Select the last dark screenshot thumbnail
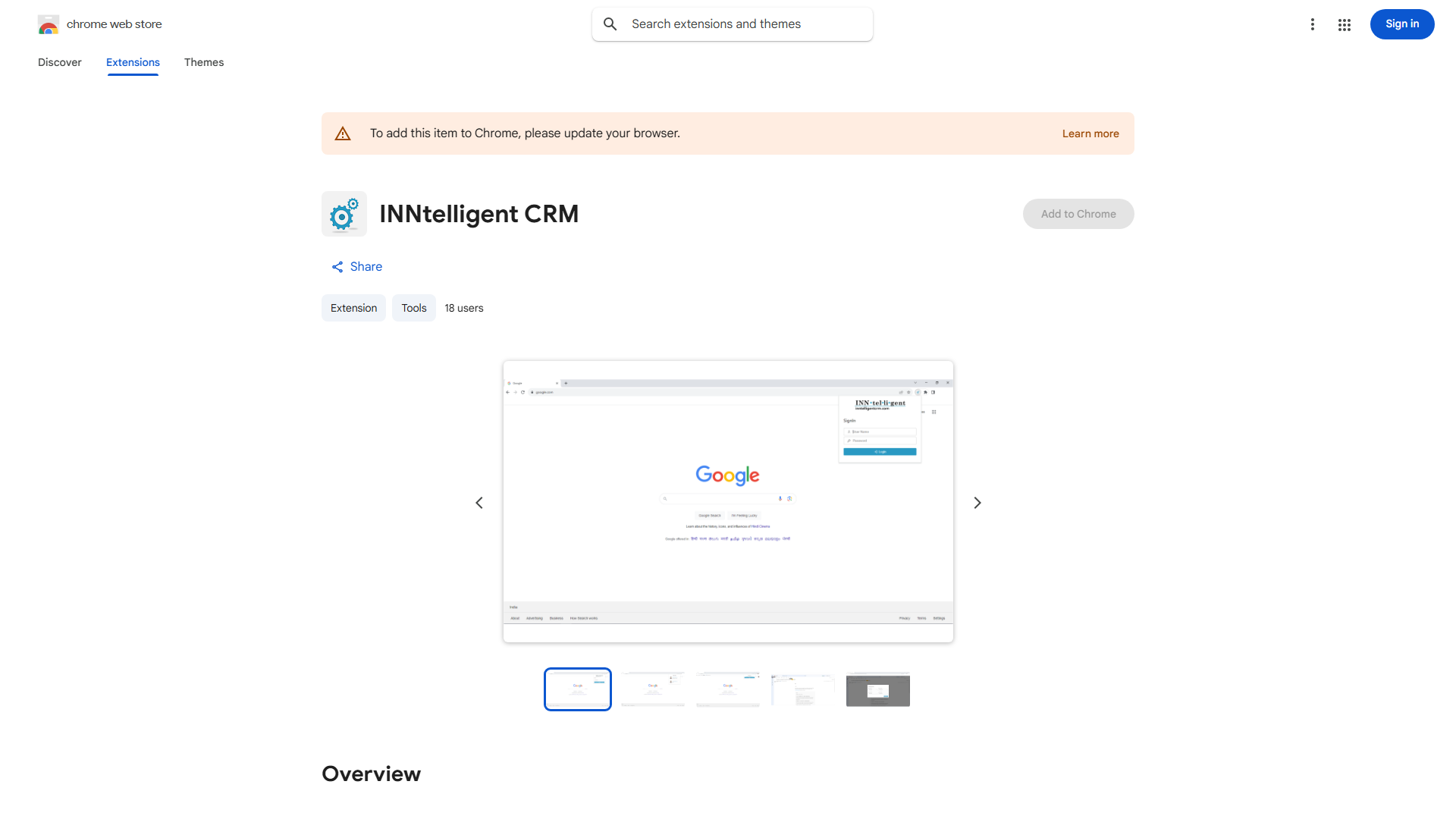 [877, 689]
